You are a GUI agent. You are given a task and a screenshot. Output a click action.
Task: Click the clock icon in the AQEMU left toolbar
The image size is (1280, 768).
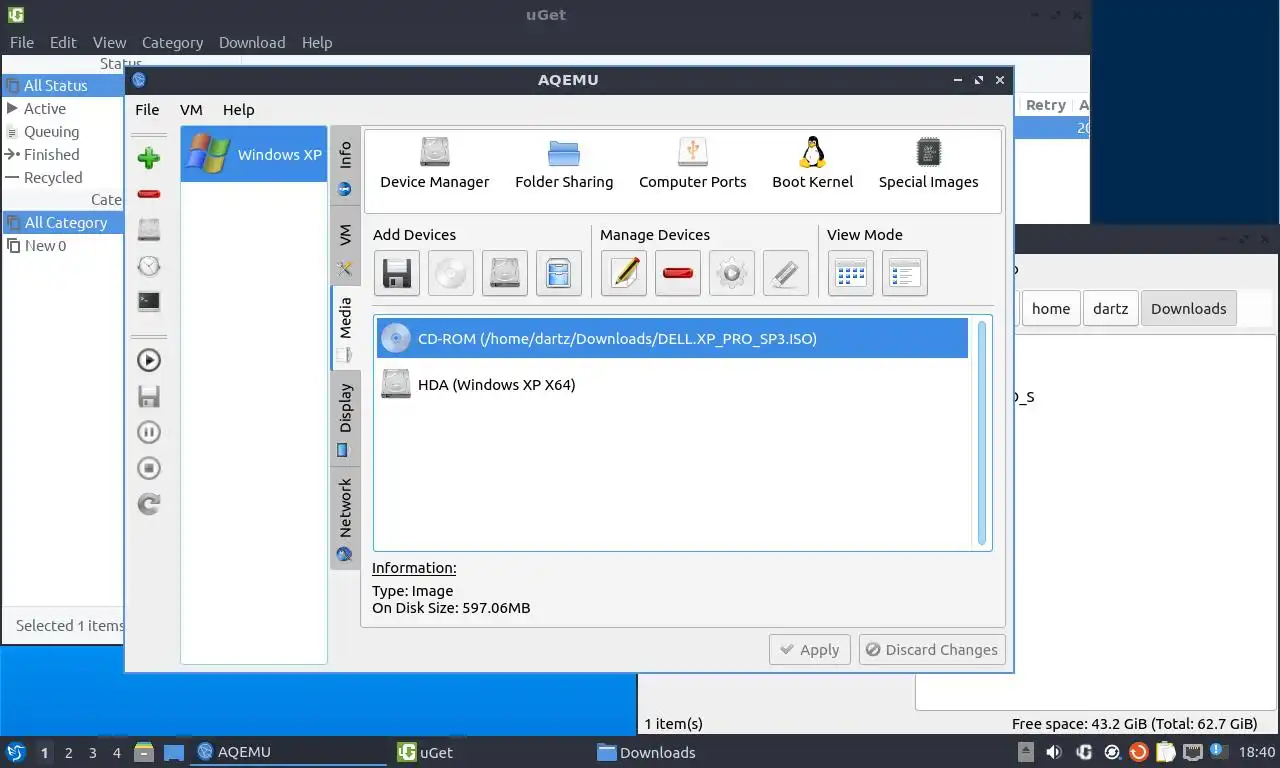pyautogui.click(x=149, y=266)
